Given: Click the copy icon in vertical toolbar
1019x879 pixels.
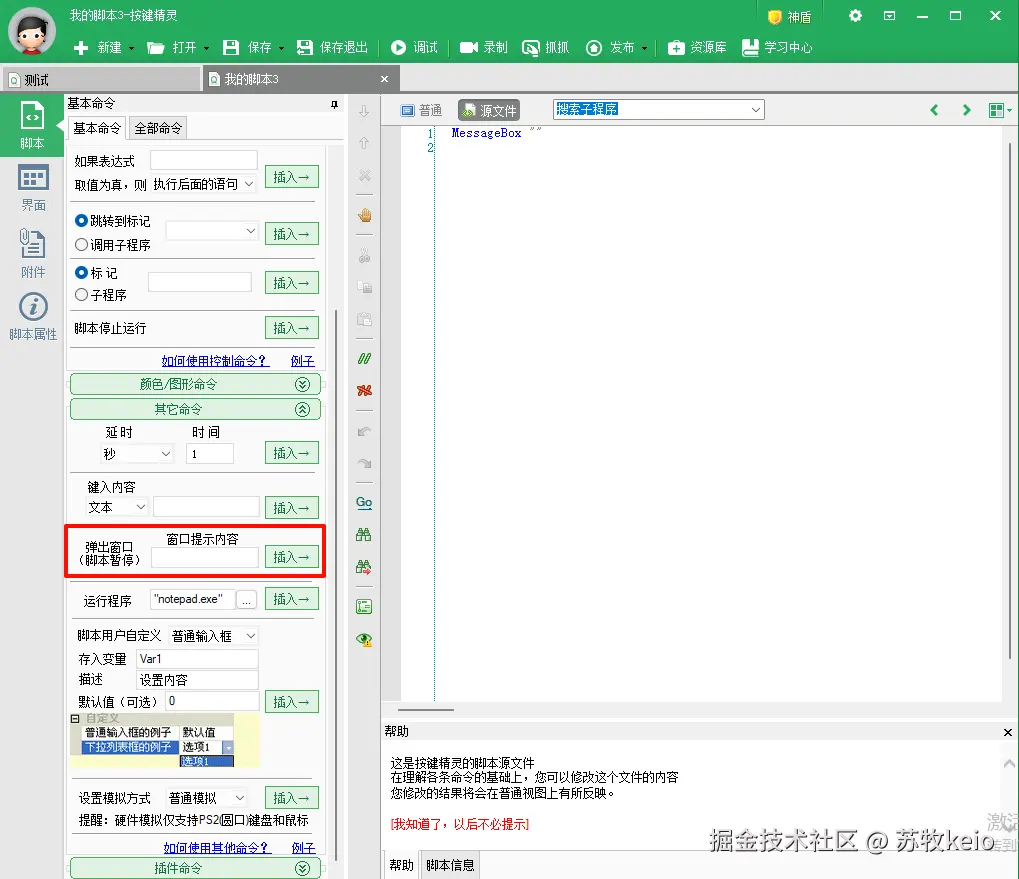Looking at the screenshot, I should coord(365,287).
